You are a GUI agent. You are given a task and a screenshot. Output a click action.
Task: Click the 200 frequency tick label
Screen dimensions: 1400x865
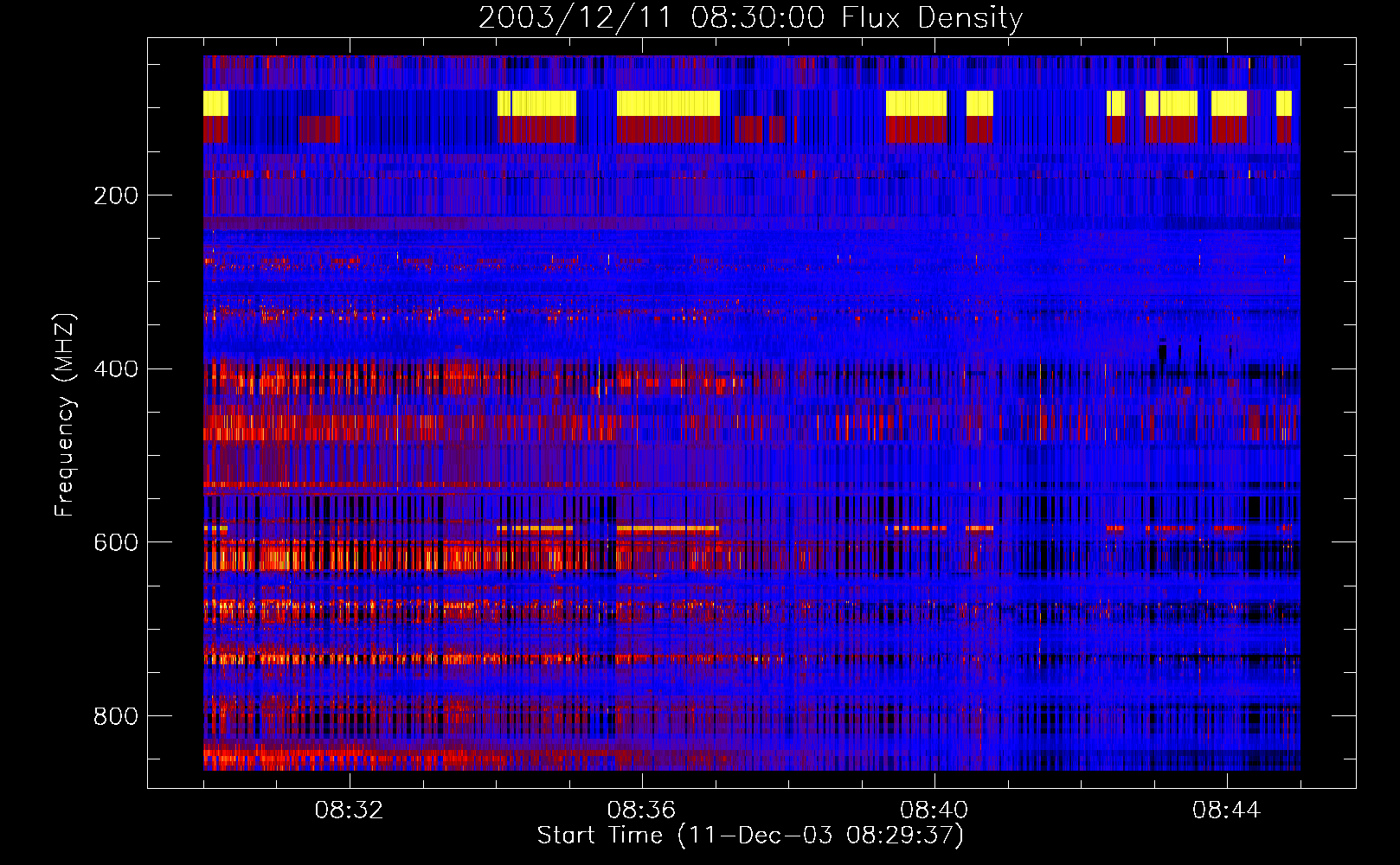pyautogui.click(x=116, y=195)
